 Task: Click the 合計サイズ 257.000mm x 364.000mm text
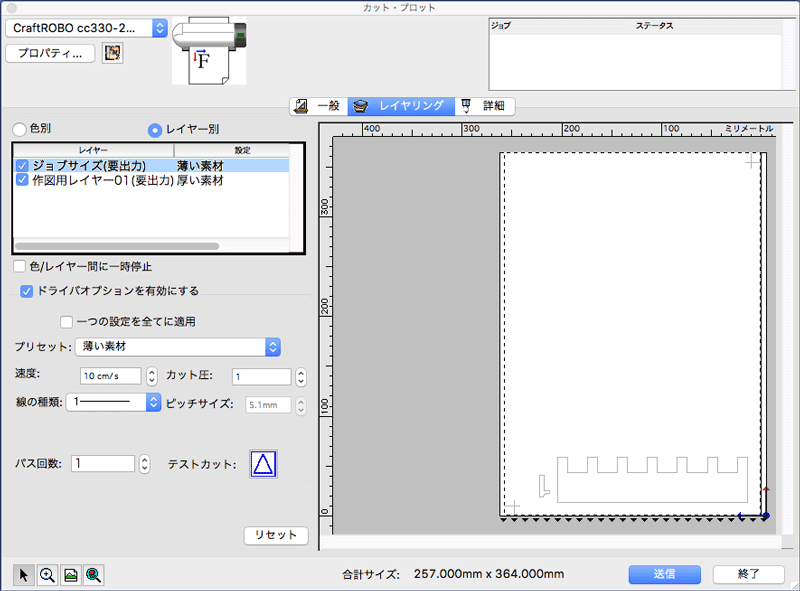click(453, 574)
